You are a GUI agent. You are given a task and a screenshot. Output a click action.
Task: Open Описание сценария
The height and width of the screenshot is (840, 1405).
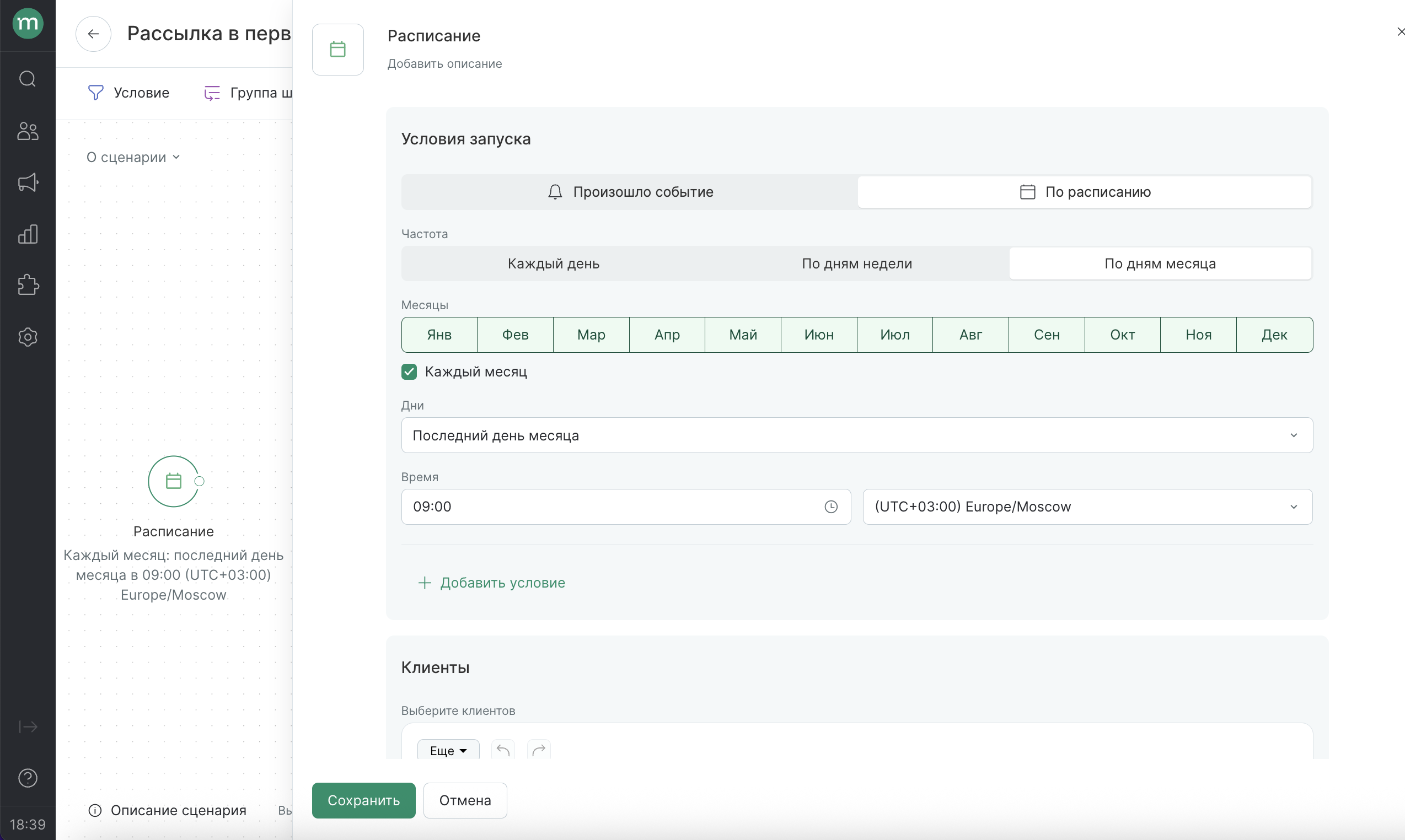pyautogui.click(x=168, y=811)
